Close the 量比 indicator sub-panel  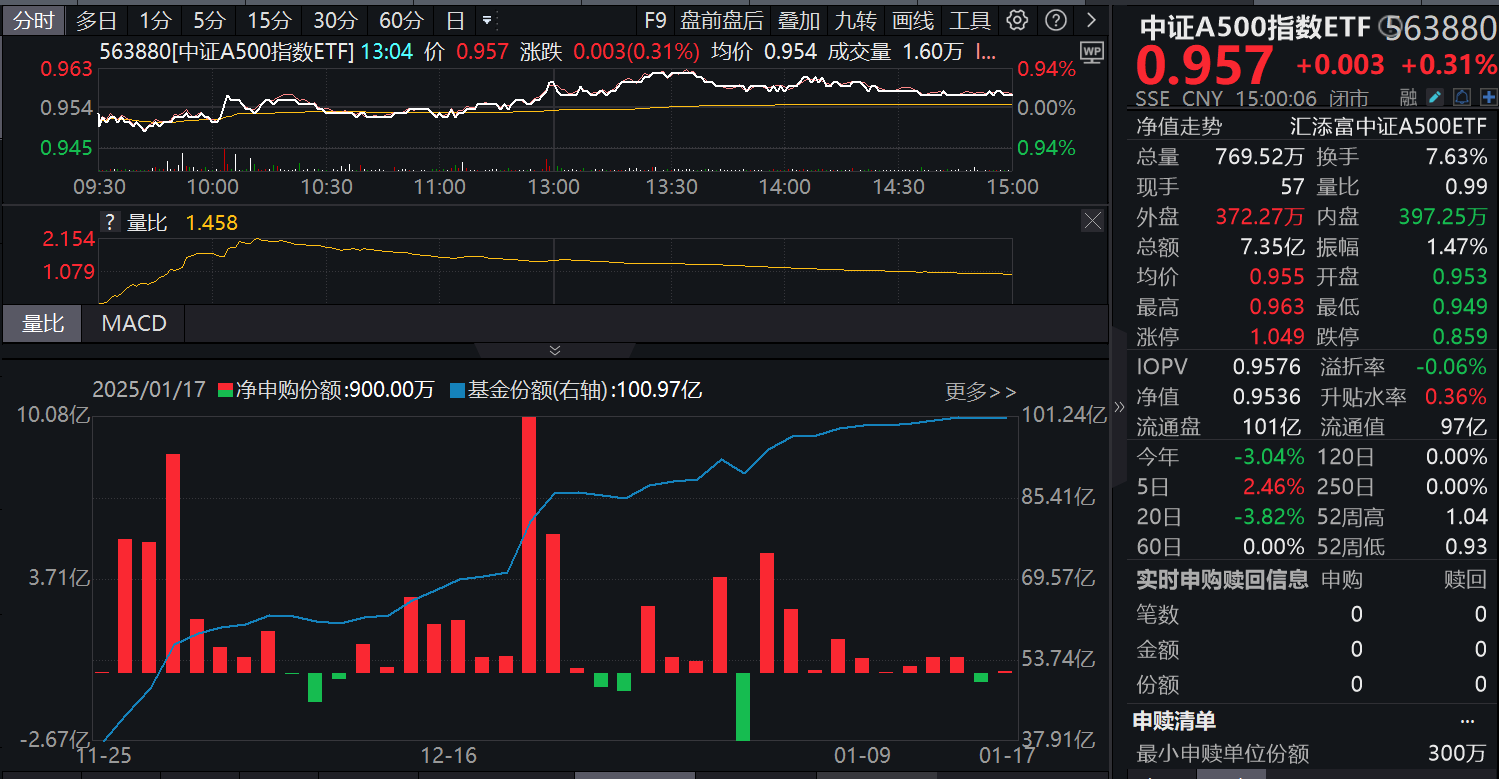(1092, 221)
